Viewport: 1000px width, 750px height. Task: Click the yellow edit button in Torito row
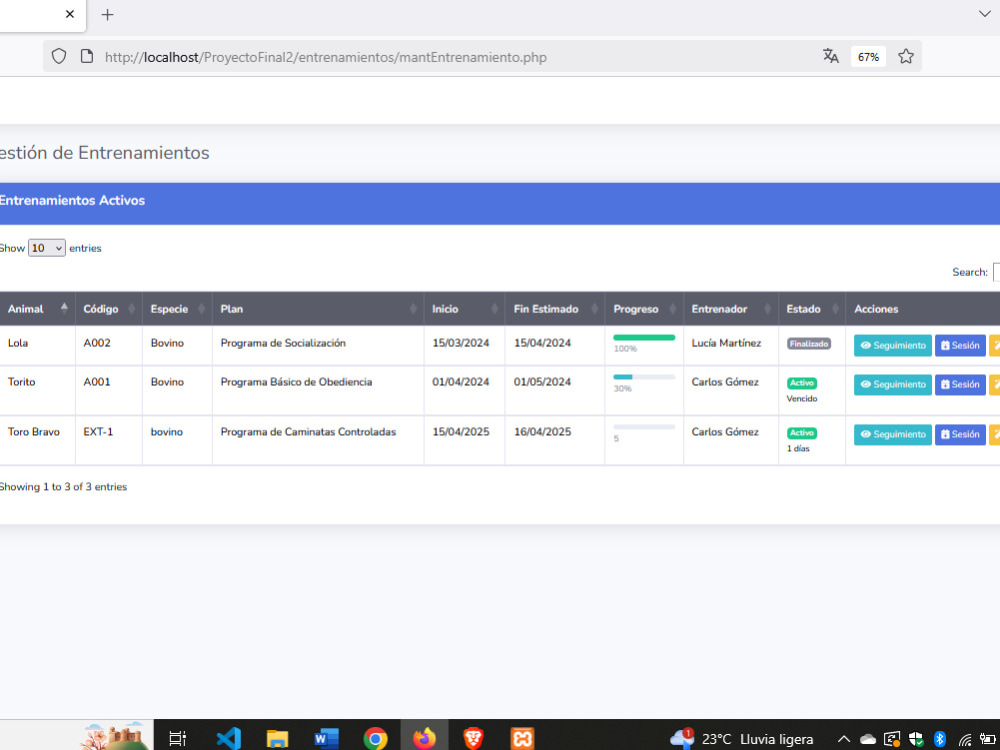(x=995, y=385)
